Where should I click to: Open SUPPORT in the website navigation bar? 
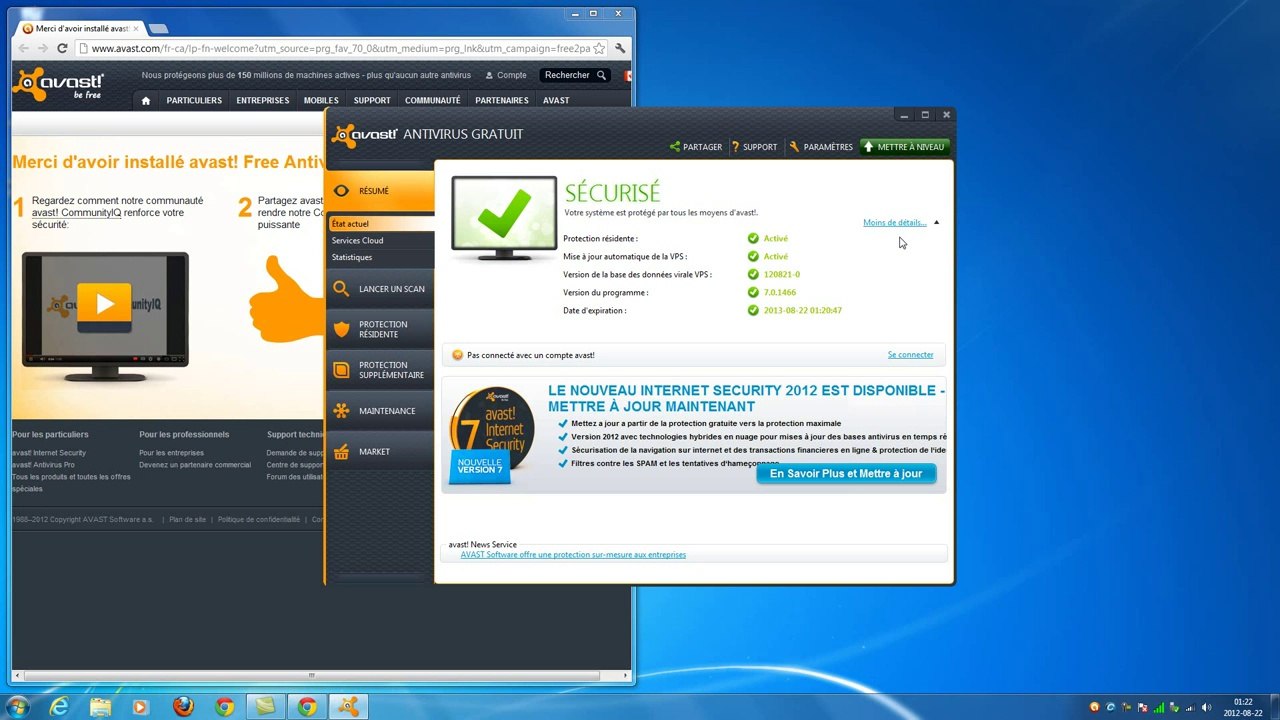click(x=372, y=101)
